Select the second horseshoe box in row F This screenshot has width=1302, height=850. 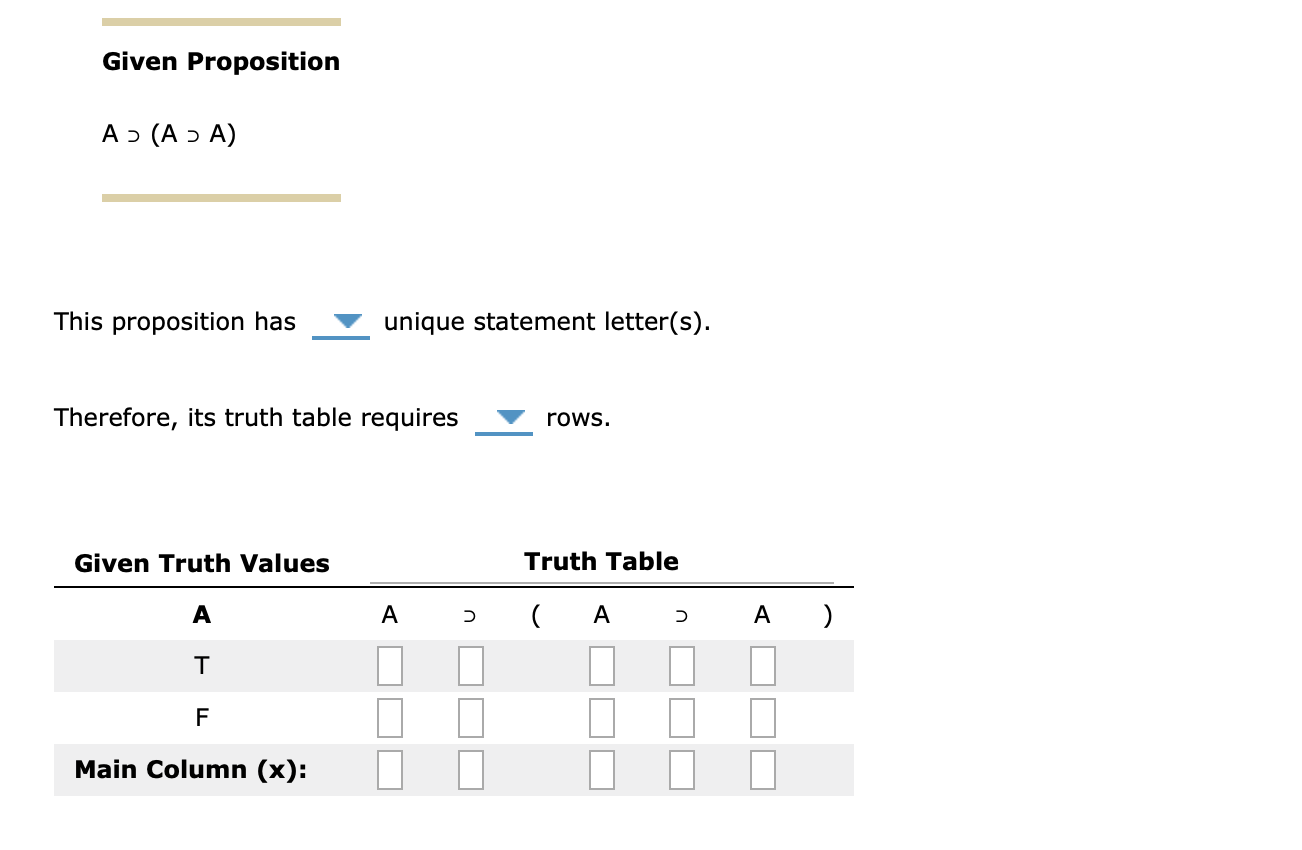pos(681,717)
